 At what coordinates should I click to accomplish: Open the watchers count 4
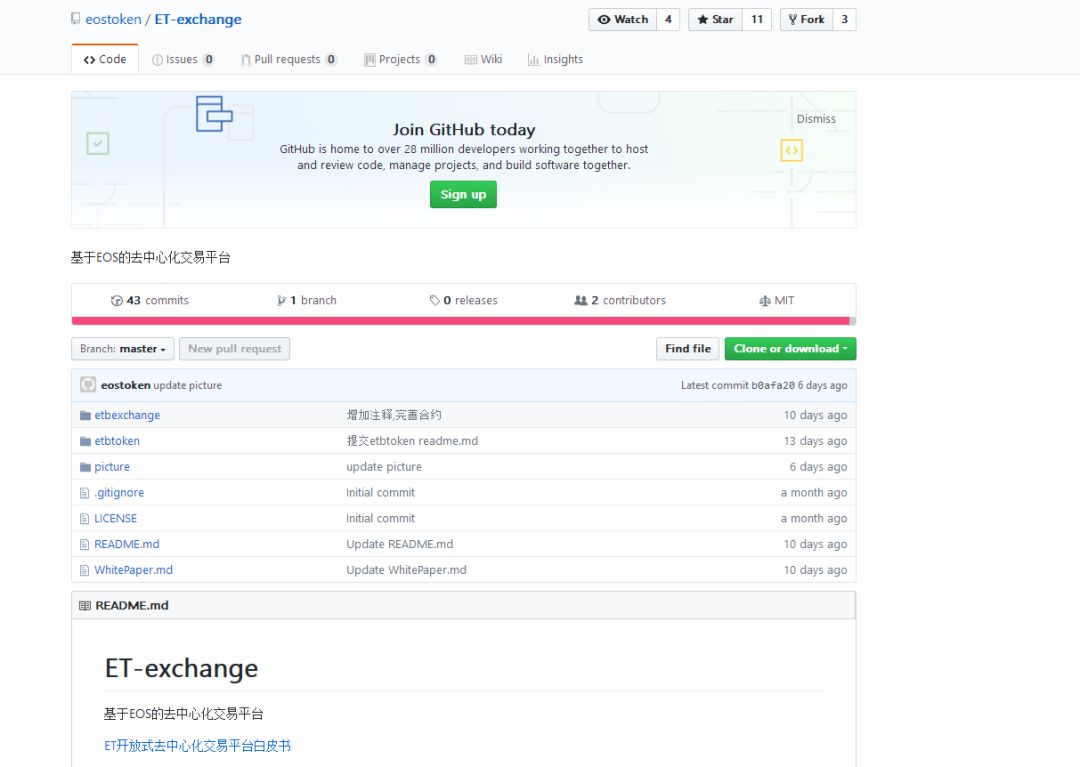[x=668, y=19]
